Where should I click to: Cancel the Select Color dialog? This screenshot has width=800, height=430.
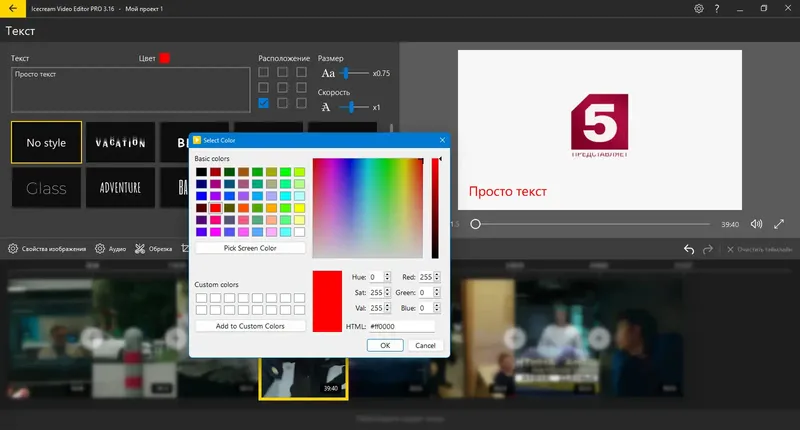[x=425, y=345]
